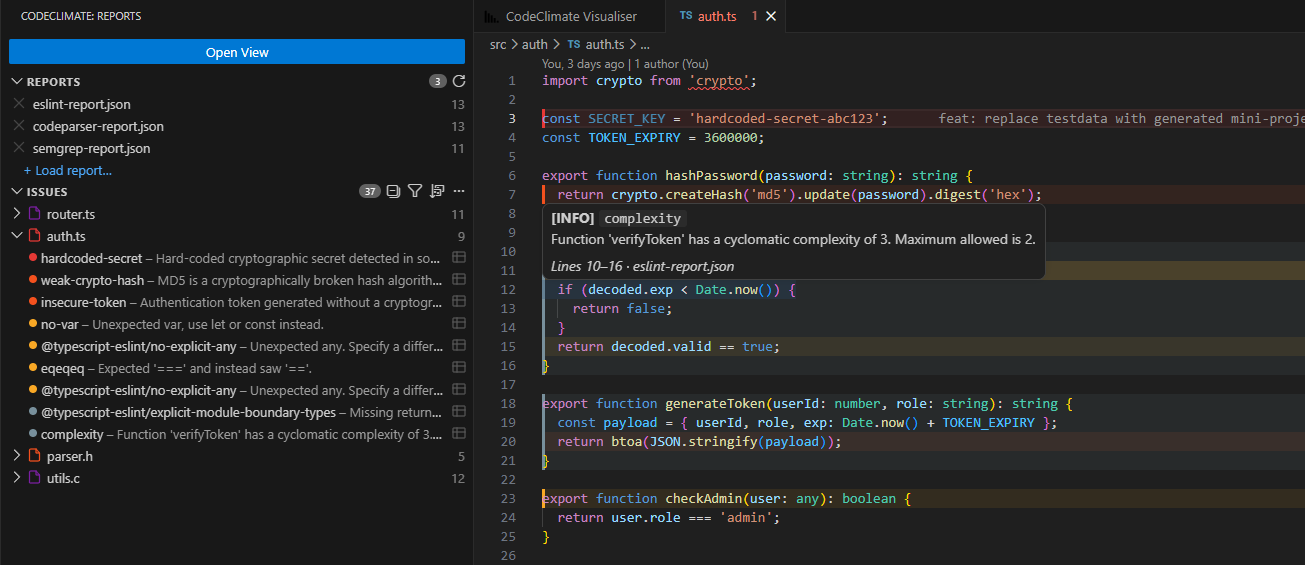Select the hardcoded-secret issue

coord(237,258)
